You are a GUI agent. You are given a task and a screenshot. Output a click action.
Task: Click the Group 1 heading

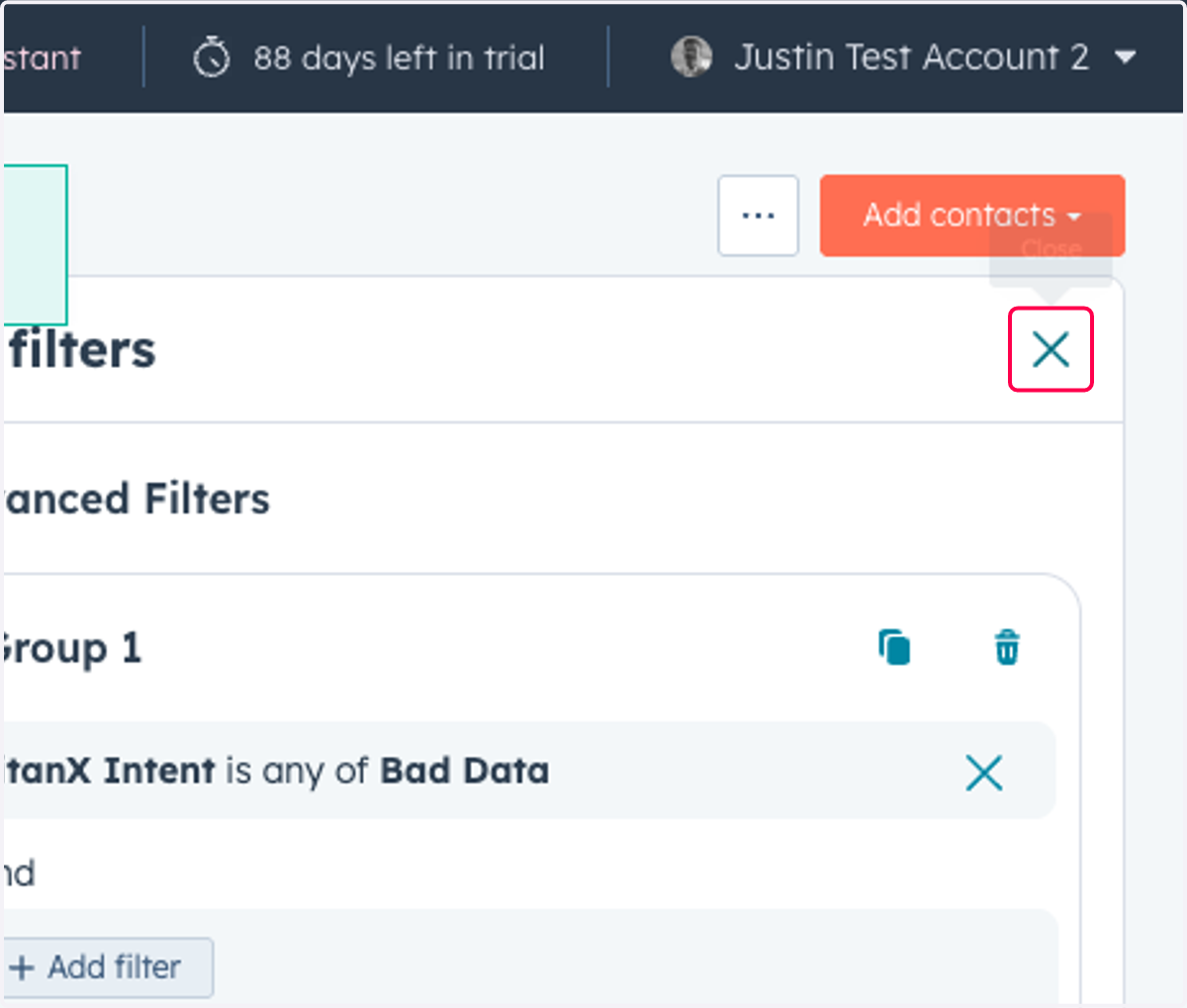(71, 649)
